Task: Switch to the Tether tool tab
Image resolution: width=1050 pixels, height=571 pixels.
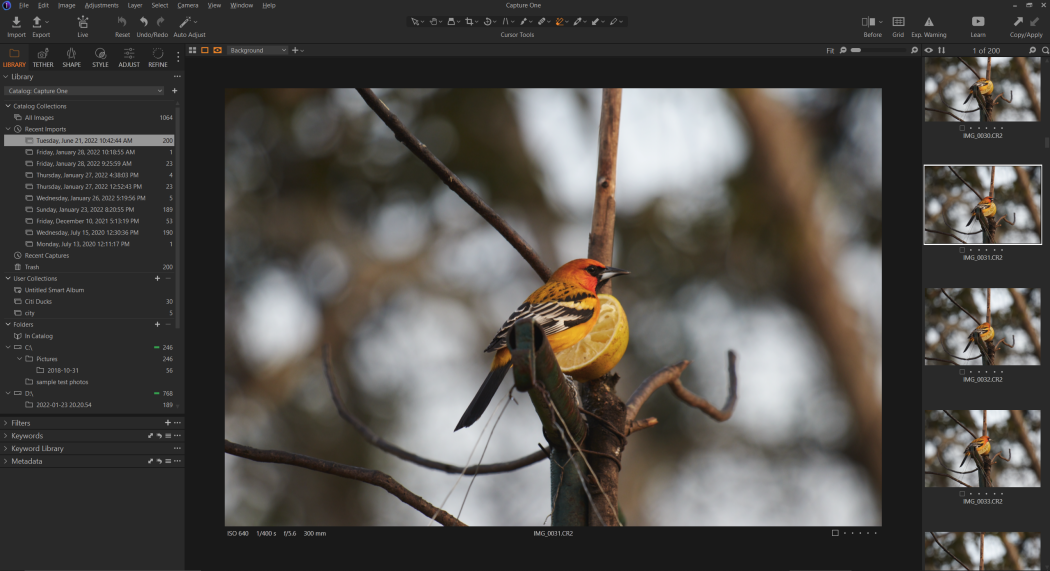Action: [x=43, y=58]
